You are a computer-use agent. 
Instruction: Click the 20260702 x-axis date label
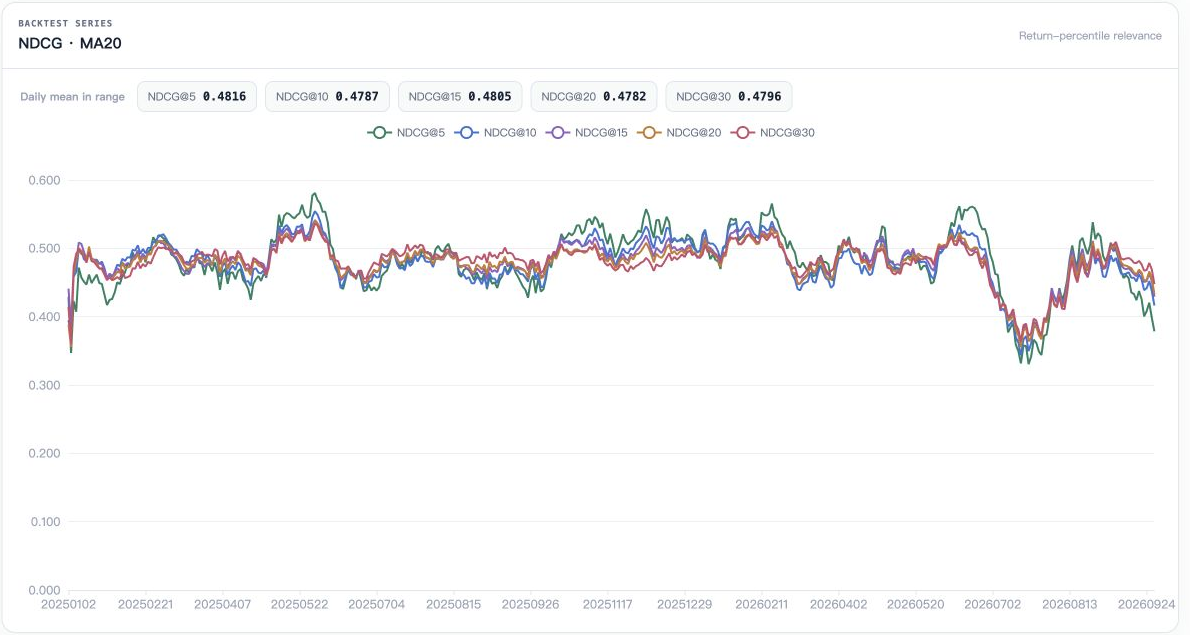click(993, 605)
